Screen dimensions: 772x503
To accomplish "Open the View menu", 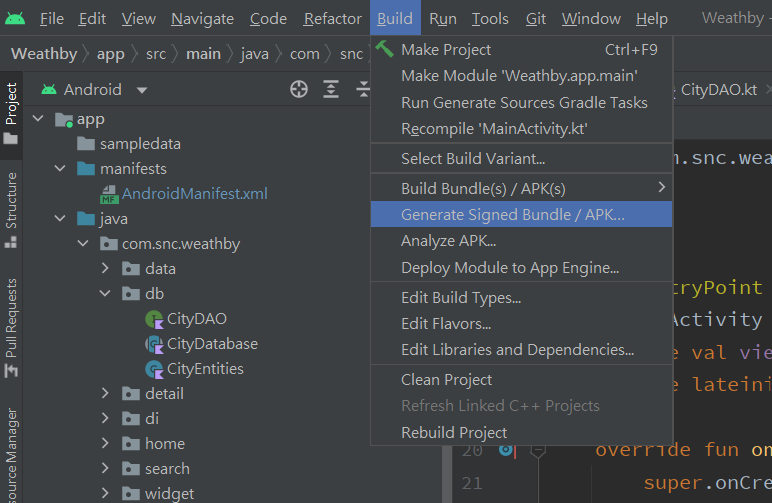I will click(x=139, y=19).
